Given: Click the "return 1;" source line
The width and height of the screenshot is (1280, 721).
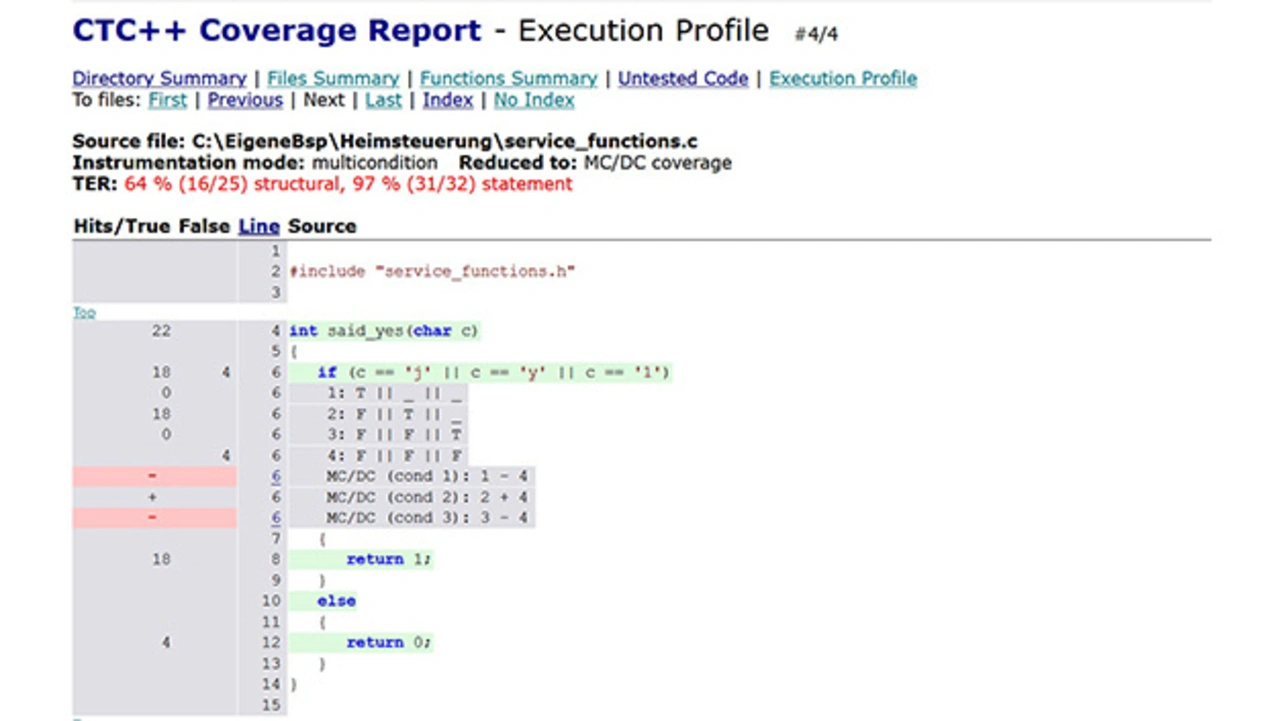Looking at the screenshot, I should pyautogui.click(x=389, y=559).
